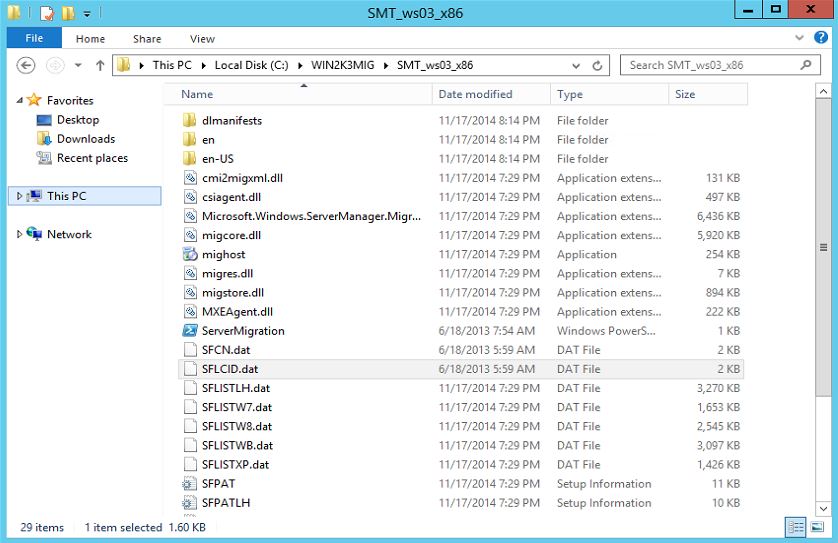The height and width of the screenshot is (543, 838).
Task: Open Customize Quick Access Toolbar dropdown
Action: pyautogui.click(x=87, y=13)
